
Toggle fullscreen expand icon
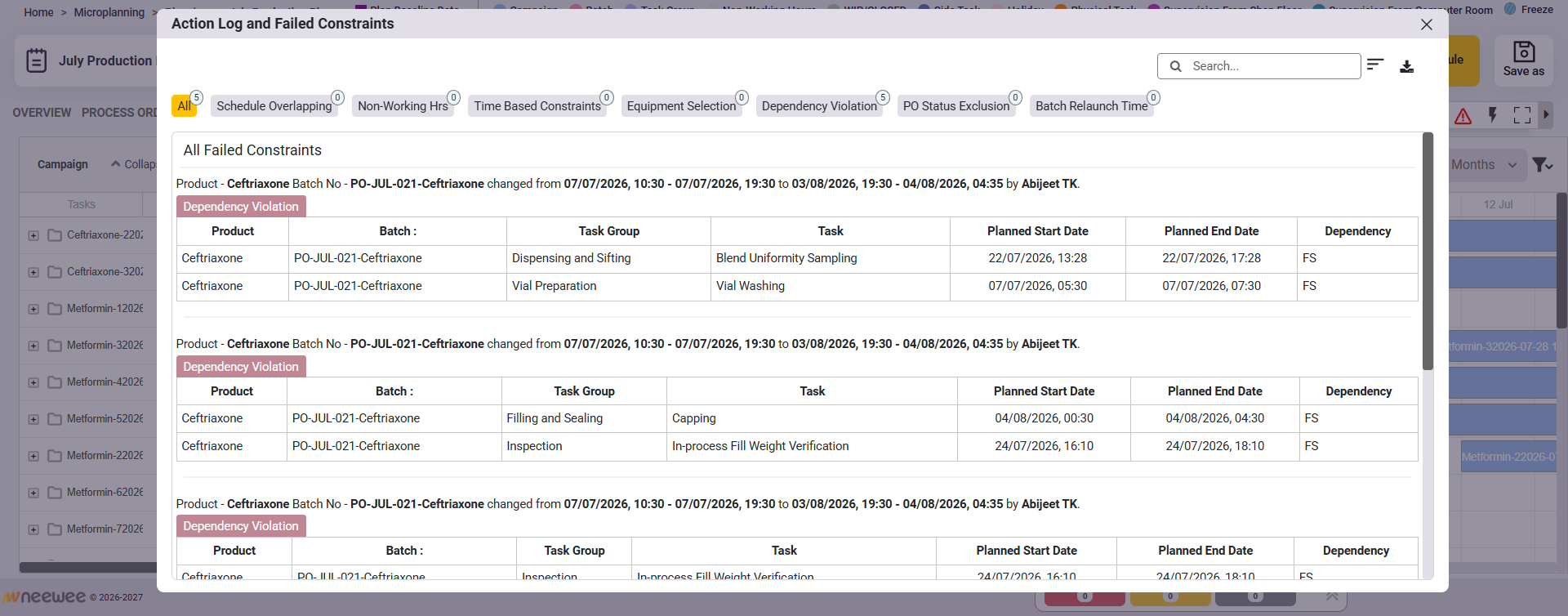click(x=1522, y=115)
